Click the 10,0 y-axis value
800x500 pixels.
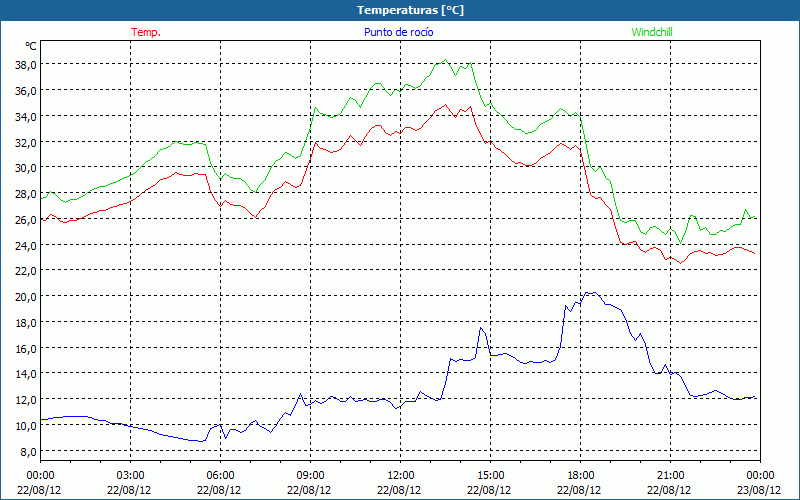point(26,426)
